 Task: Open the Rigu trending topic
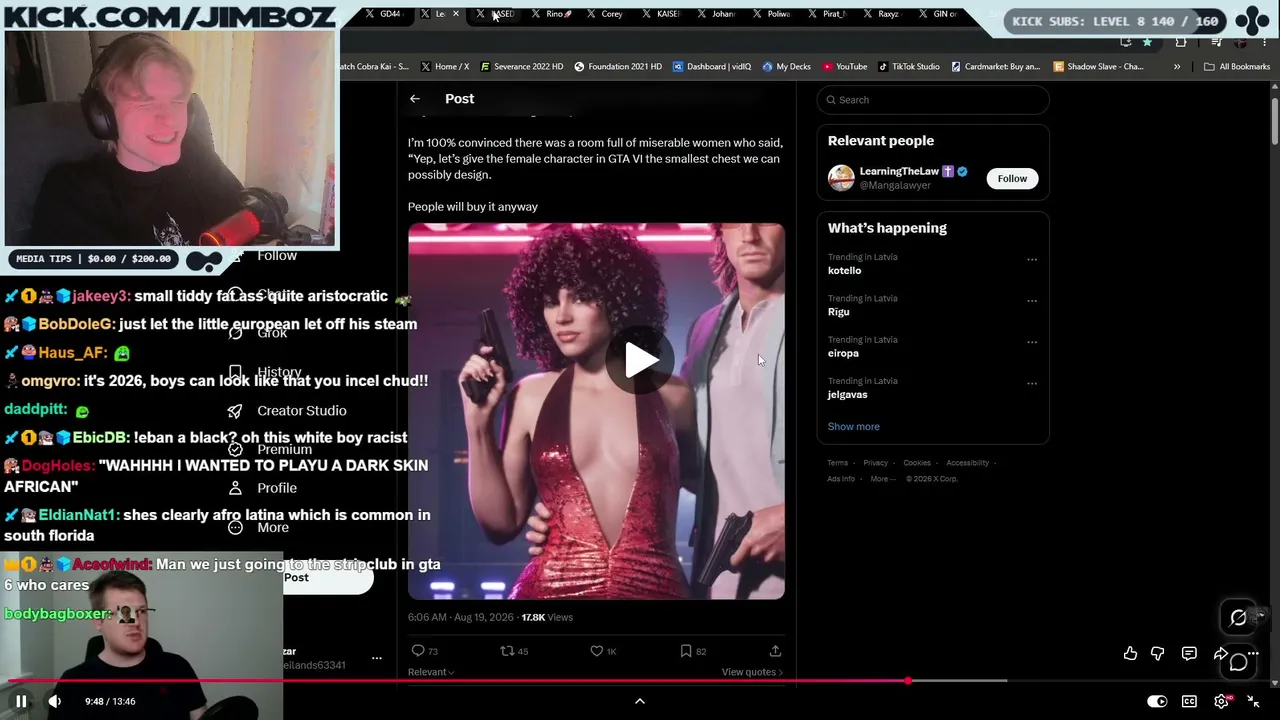(x=838, y=312)
